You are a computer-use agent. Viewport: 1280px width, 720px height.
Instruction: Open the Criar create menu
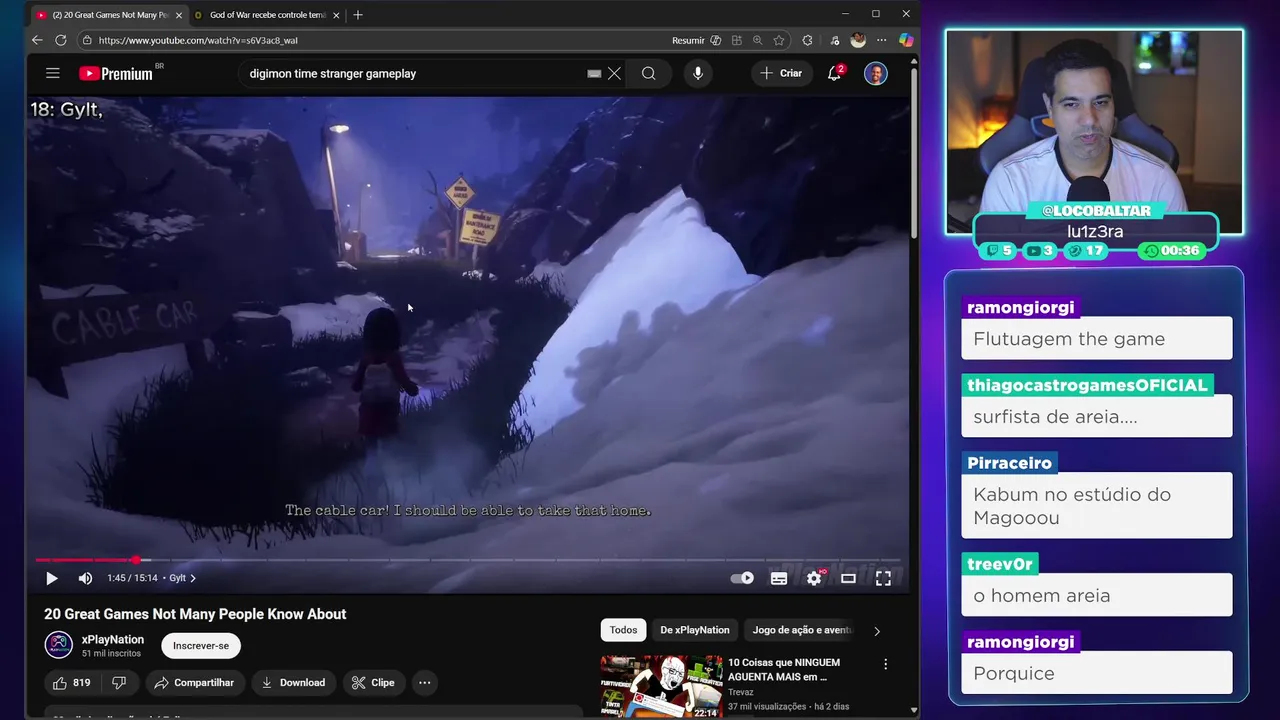click(781, 73)
